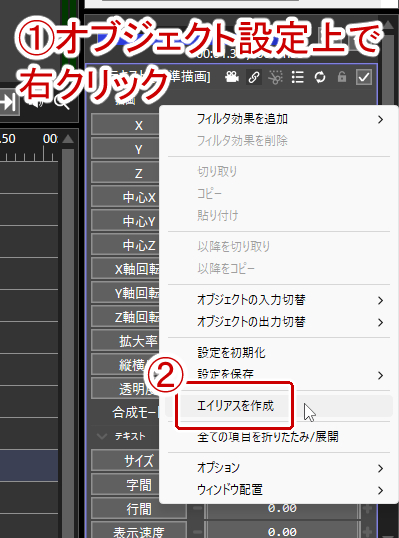Select 貼り付け in context menu

pyautogui.click(x=279, y=215)
